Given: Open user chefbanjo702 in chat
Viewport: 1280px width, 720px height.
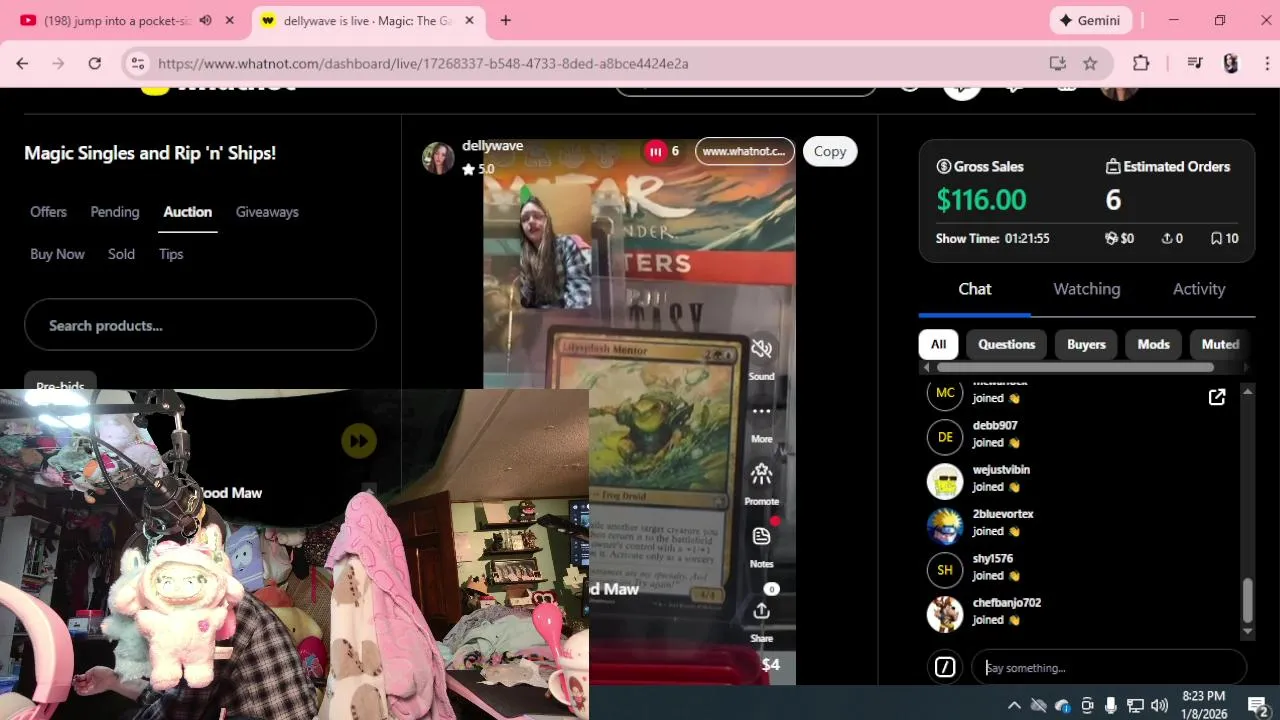Looking at the screenshot, I should tap(1007, 603).
